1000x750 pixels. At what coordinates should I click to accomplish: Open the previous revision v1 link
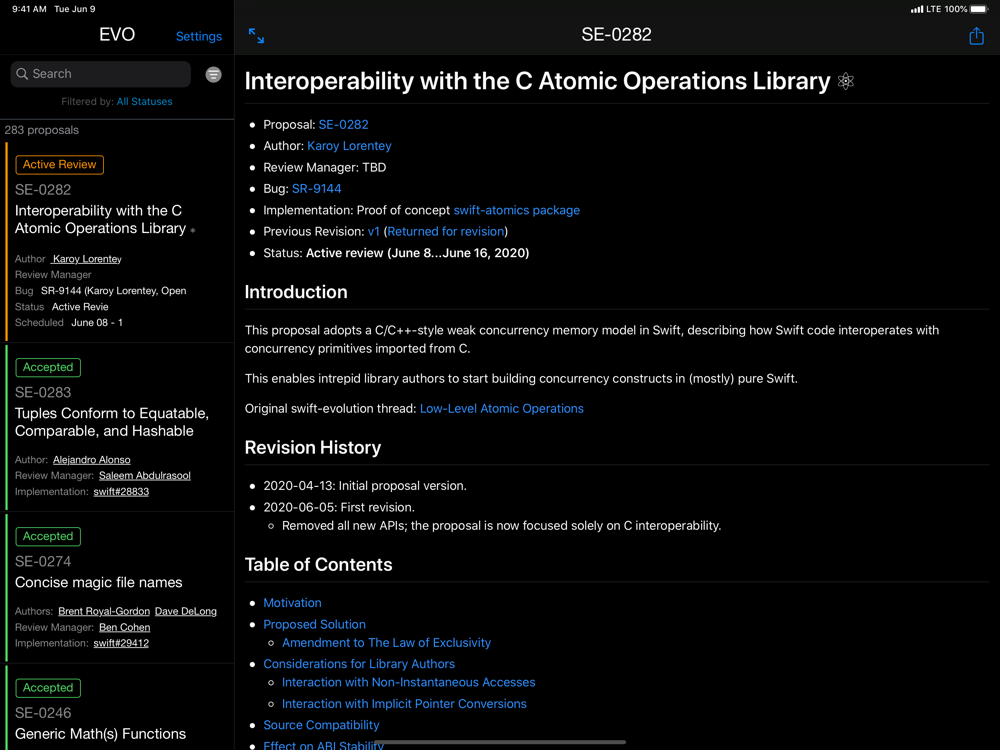click(x=373, y=232)
